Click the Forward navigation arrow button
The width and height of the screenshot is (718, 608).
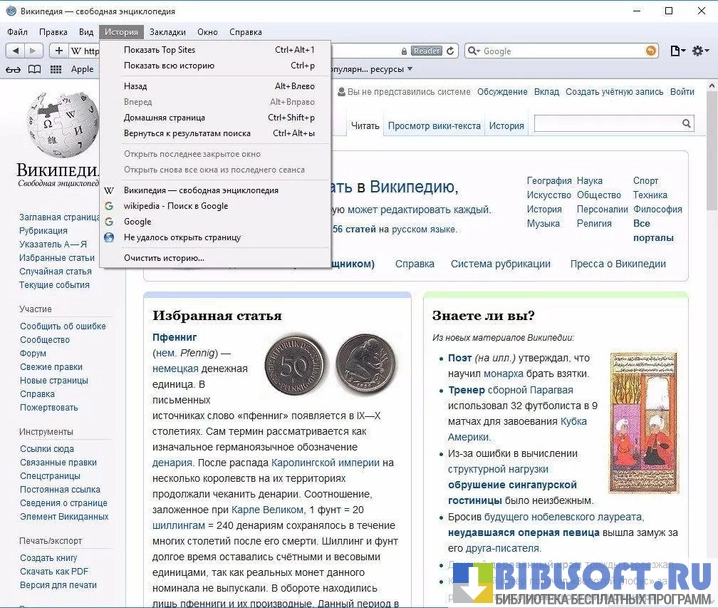click(x=35, y=50)
